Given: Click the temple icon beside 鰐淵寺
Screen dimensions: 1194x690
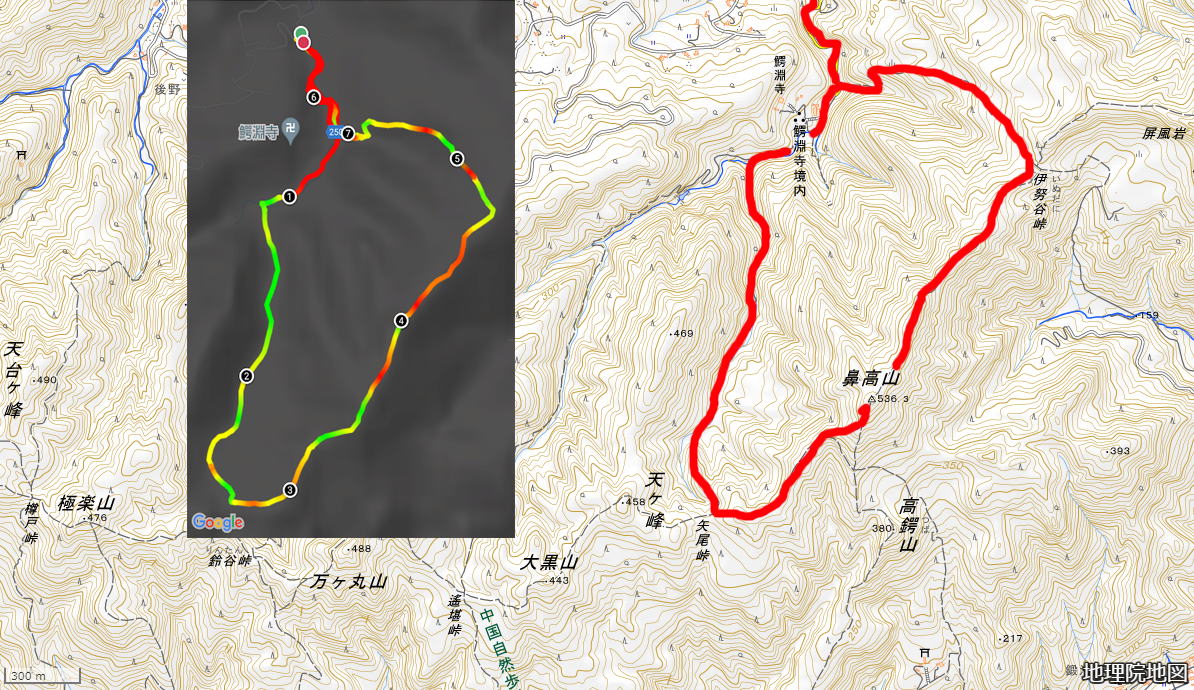Looking at the screenshot, I should pos(290,130).
